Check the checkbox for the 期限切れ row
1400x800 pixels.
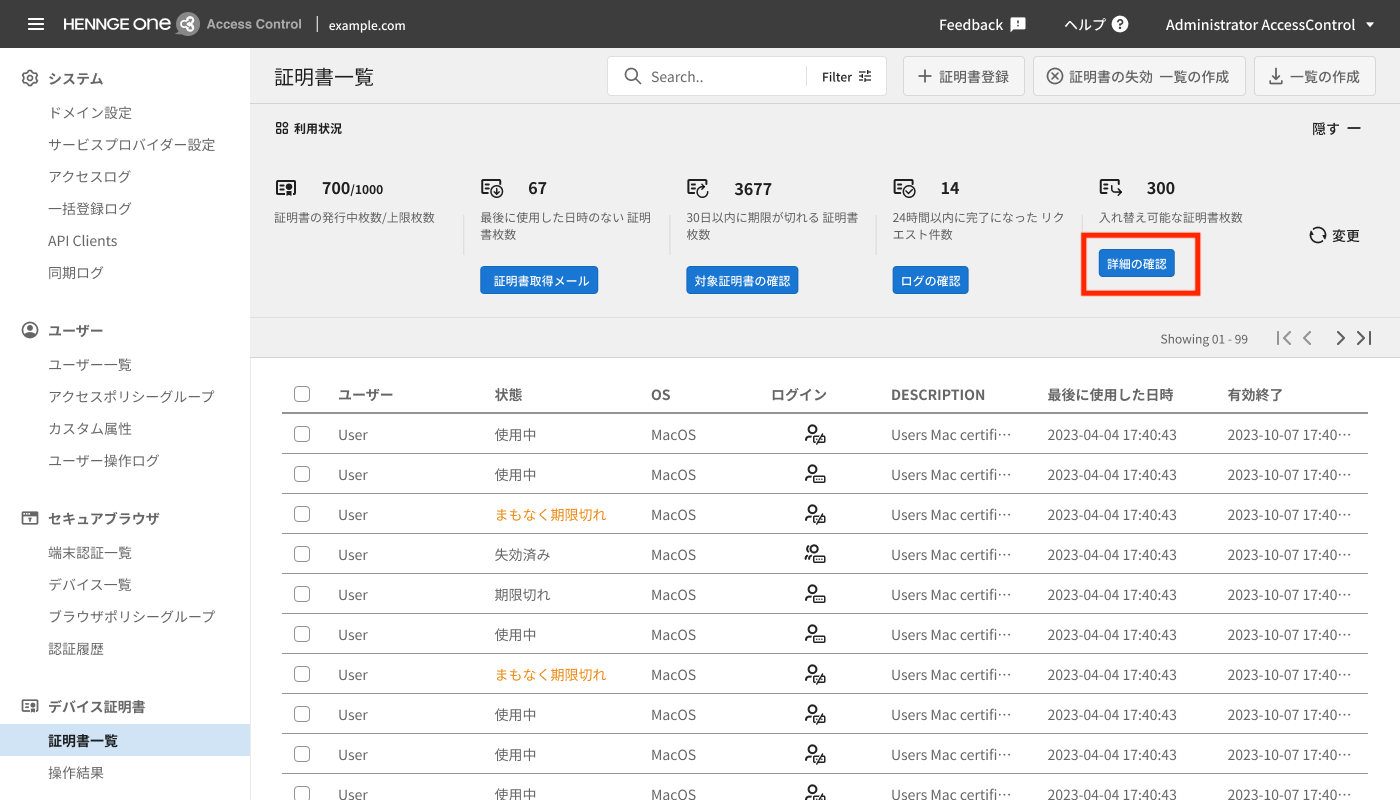point(302,594)
